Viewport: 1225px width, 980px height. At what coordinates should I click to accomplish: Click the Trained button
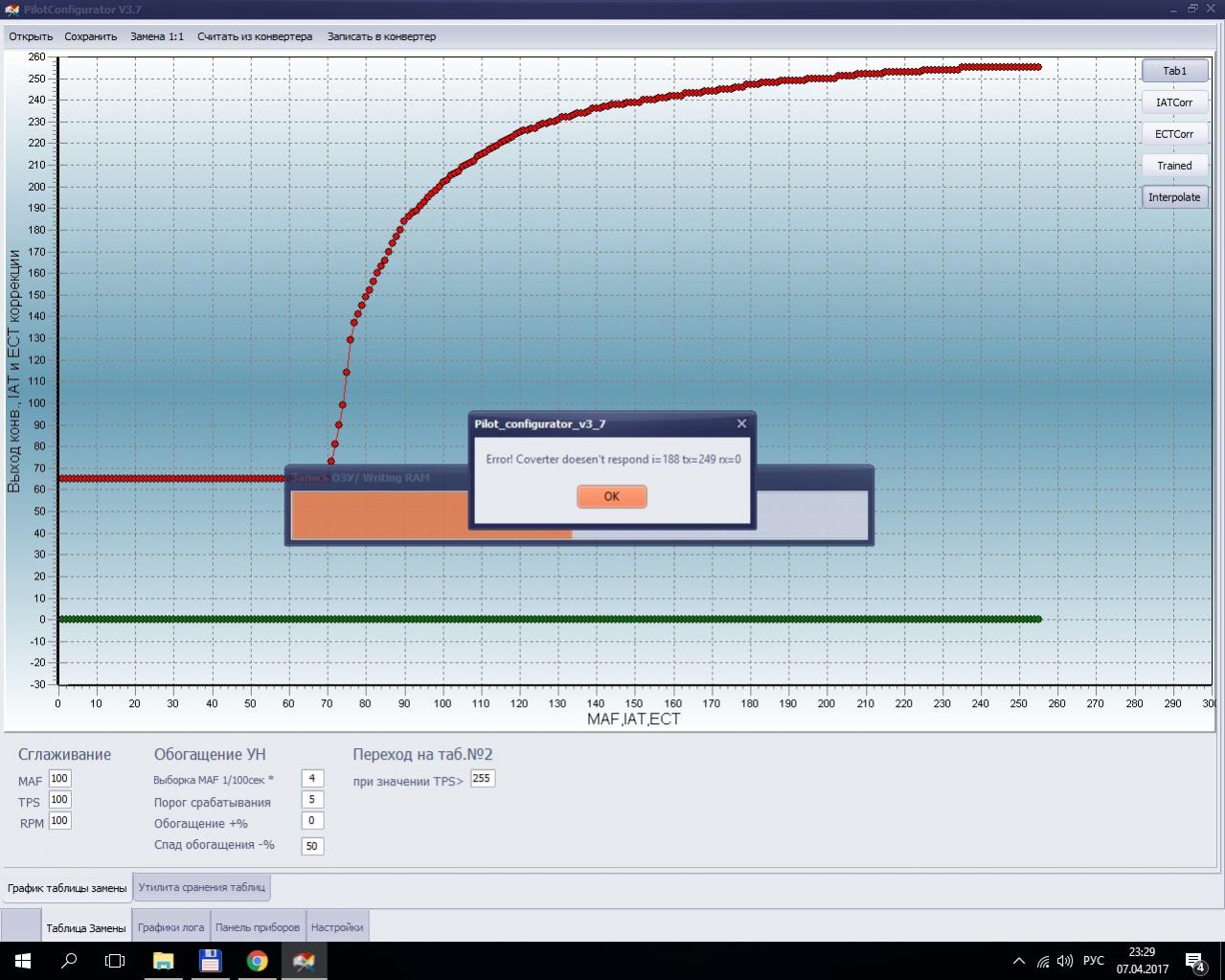[x=1174, y=166]
